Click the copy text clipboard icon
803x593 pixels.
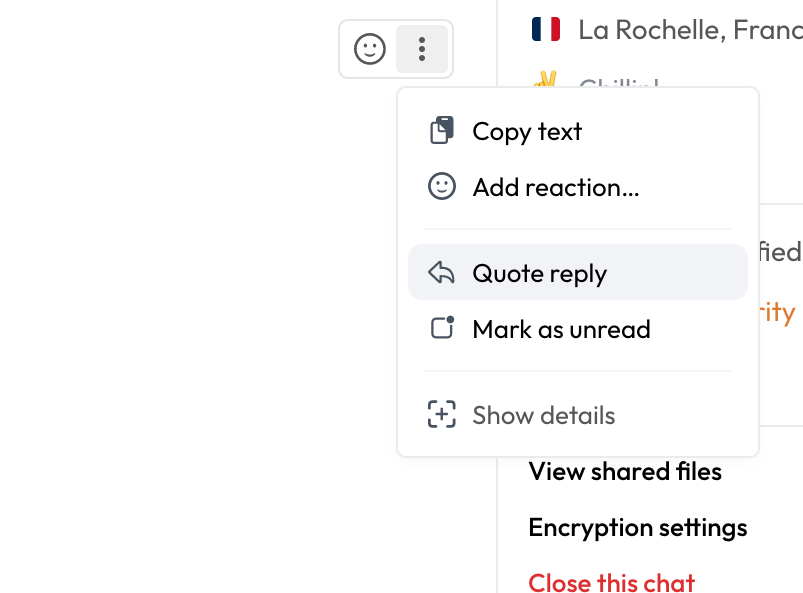(442, 131)
